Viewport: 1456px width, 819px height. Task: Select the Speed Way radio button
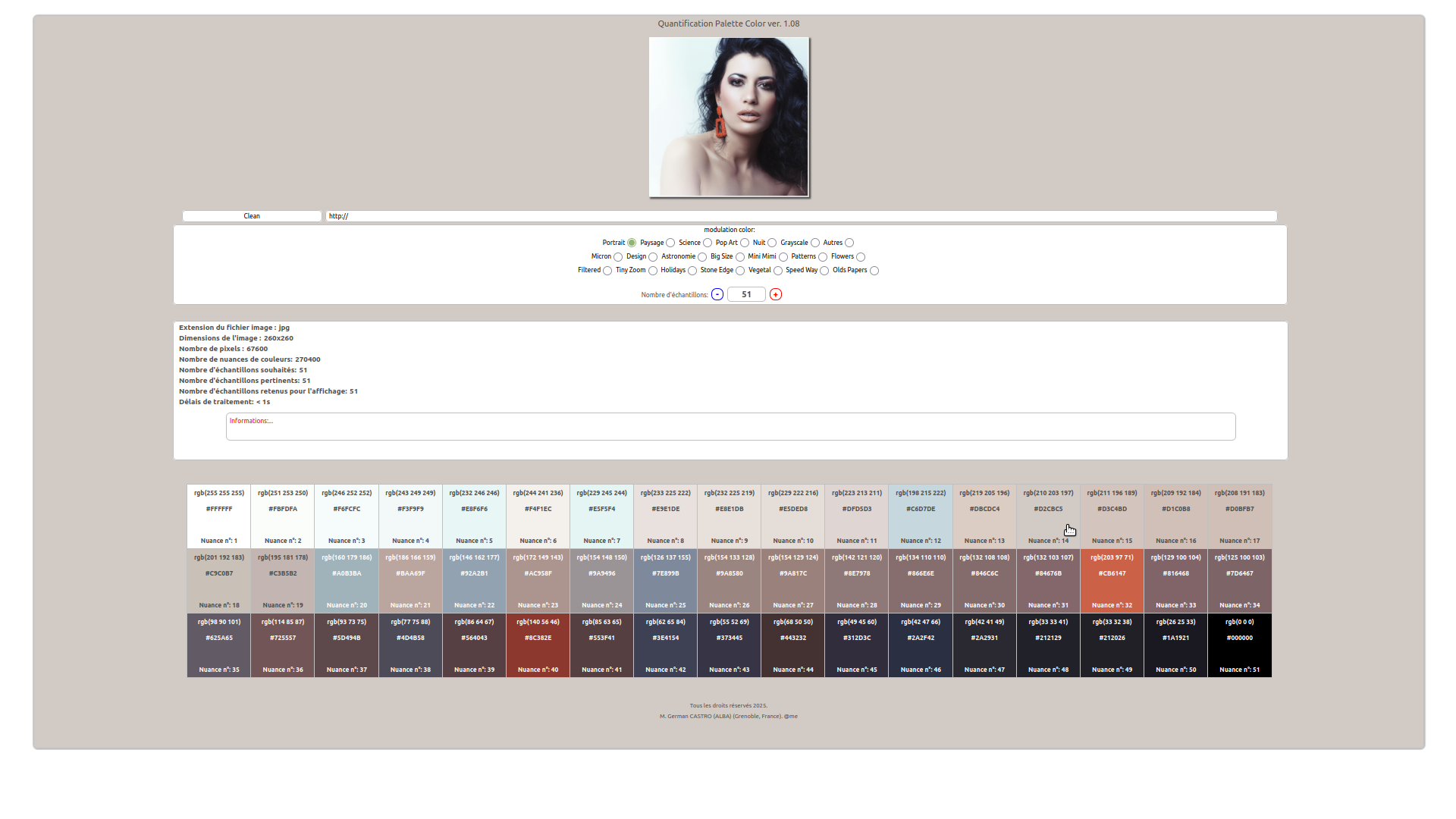point(824,271)
